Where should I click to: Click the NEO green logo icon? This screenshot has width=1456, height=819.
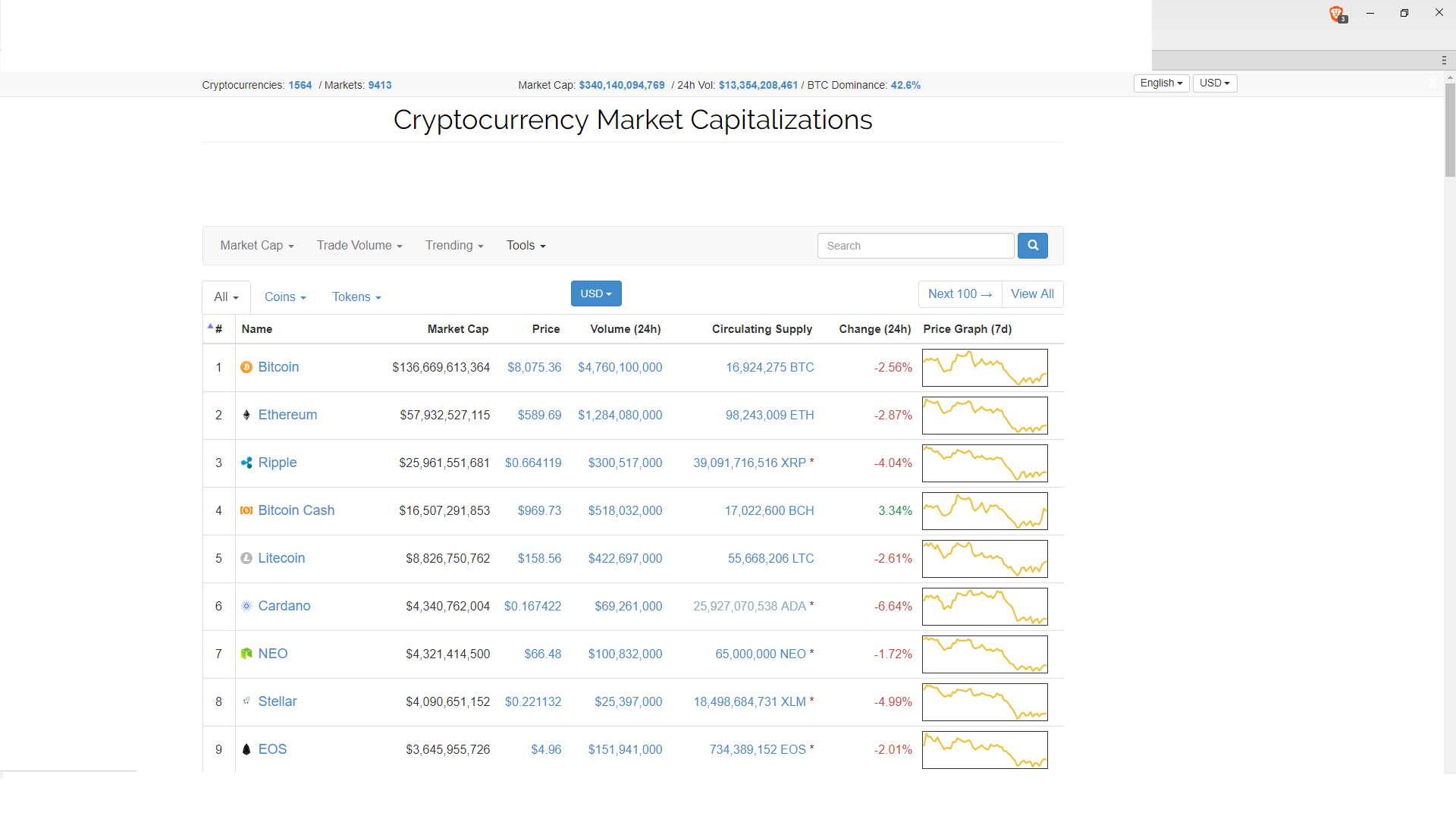[x=246, y=654]
